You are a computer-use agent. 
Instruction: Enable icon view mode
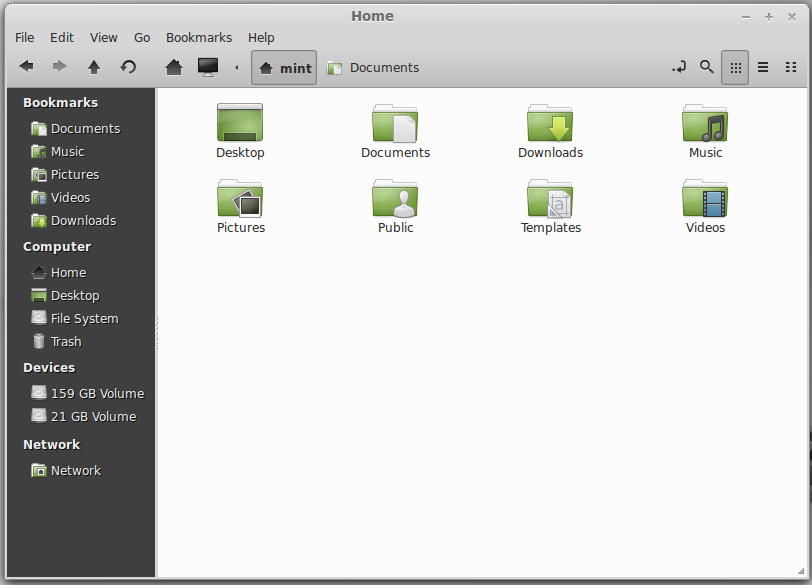pyautogui.click(x=735, y=67)
